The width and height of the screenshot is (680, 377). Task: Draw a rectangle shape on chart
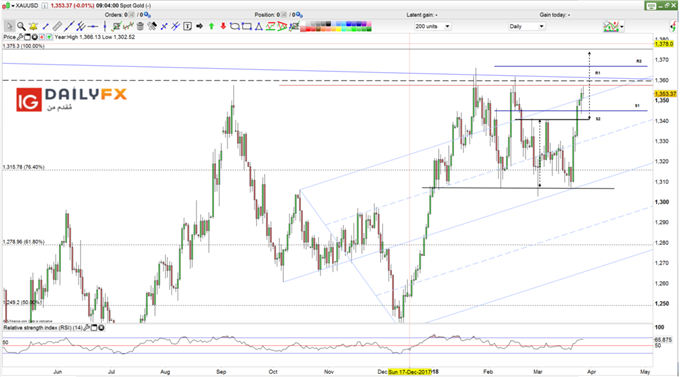pos(246,26)
